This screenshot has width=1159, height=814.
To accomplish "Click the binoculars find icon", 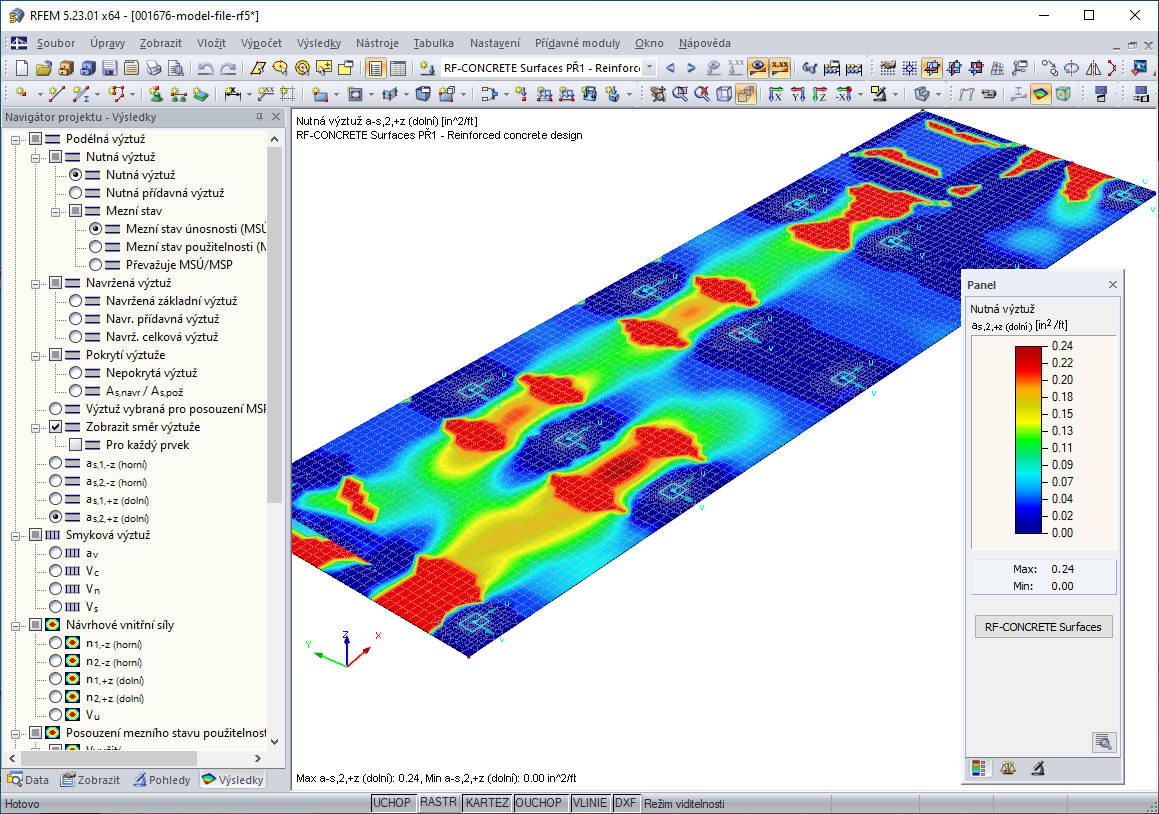I will pos(809,69).
